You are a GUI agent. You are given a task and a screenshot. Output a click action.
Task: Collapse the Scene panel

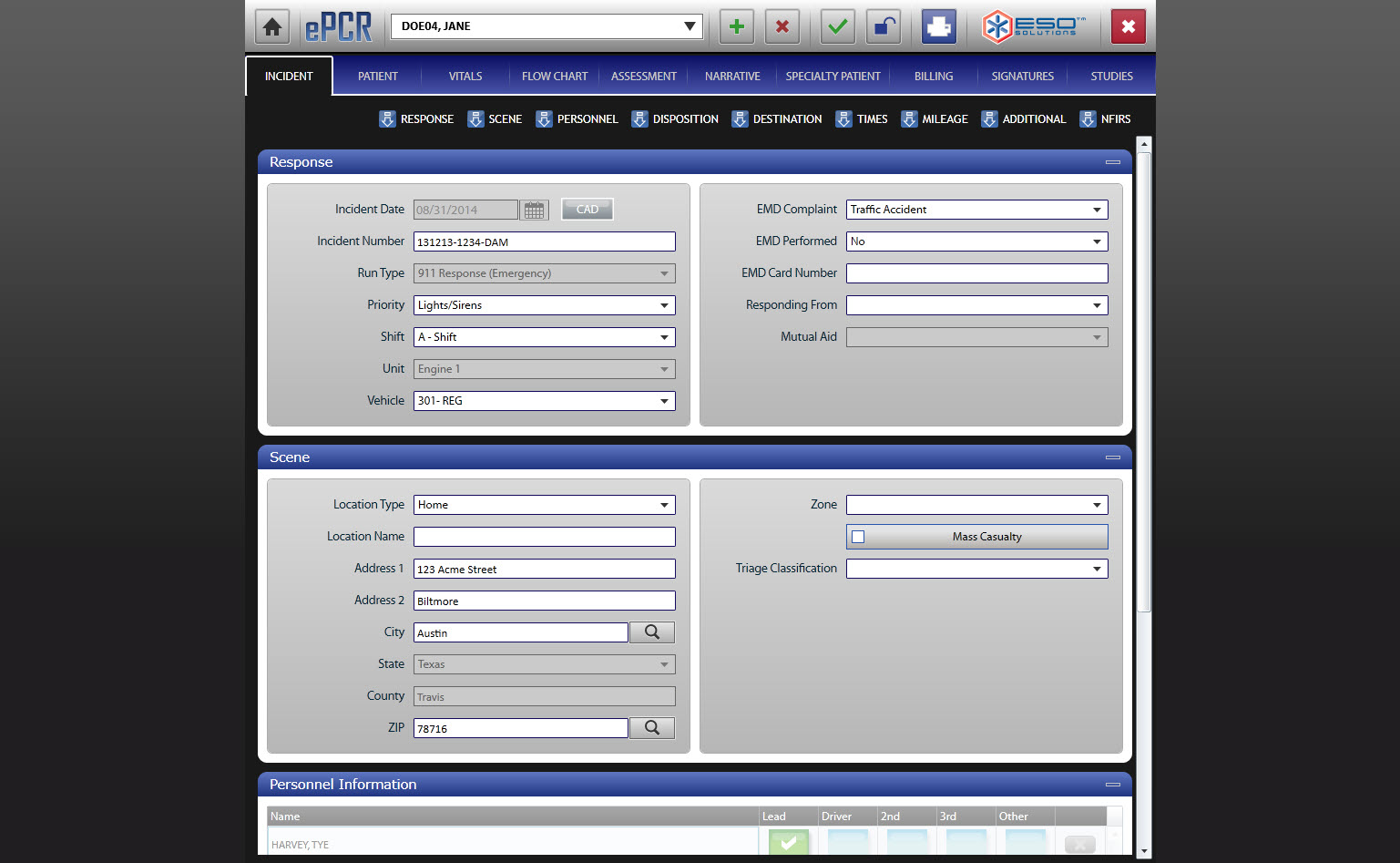coord(1113,457)
